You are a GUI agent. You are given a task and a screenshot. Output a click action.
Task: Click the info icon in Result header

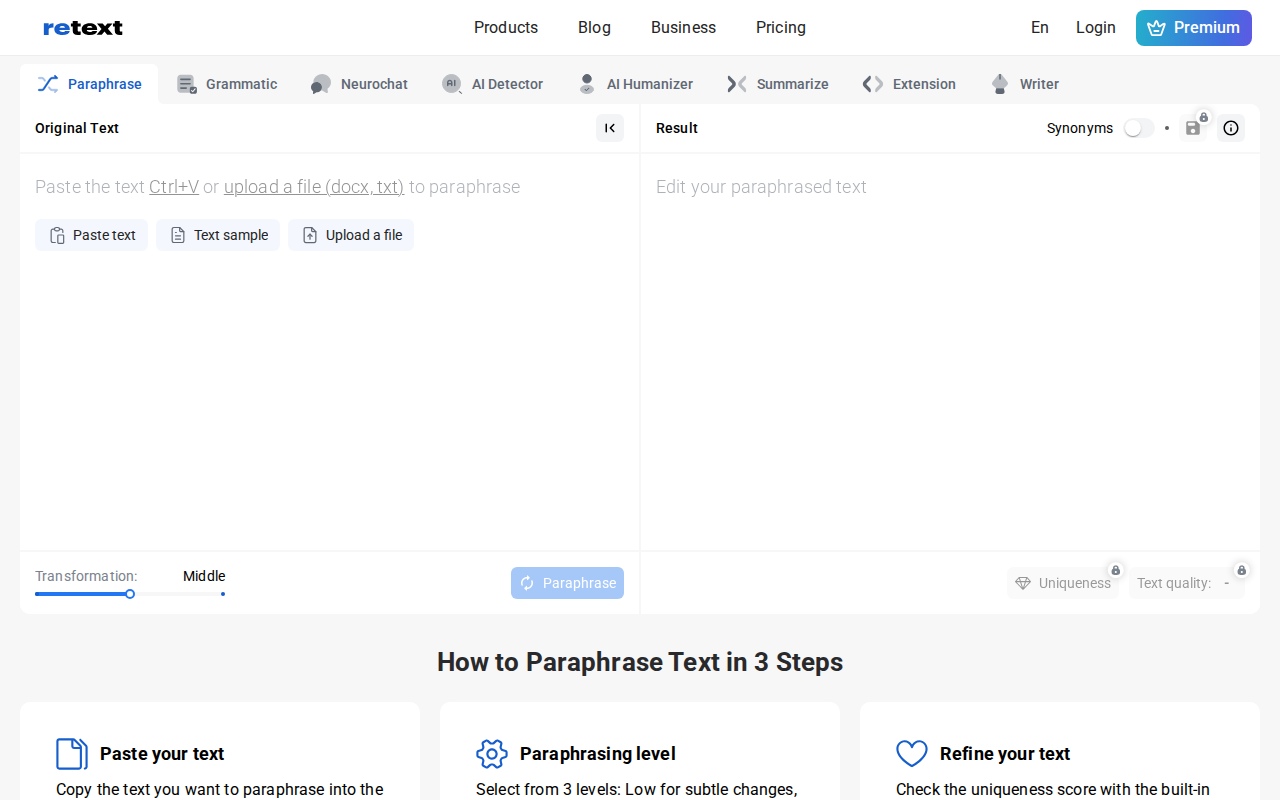click(x=1231, y=128)
